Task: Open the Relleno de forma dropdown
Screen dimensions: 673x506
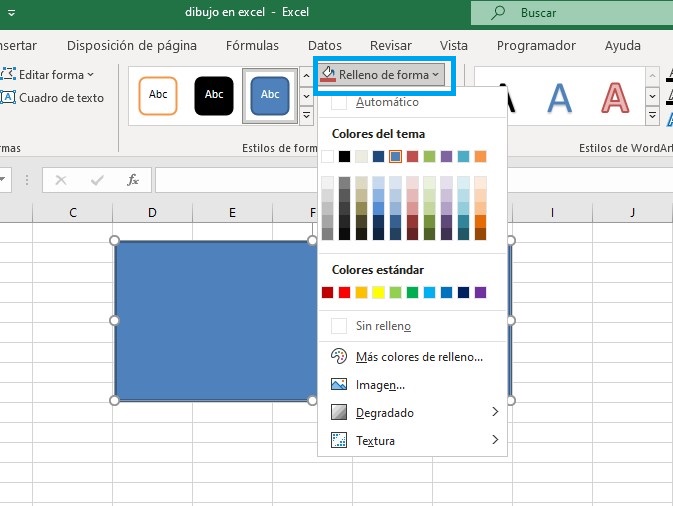Action: [382, 75]
